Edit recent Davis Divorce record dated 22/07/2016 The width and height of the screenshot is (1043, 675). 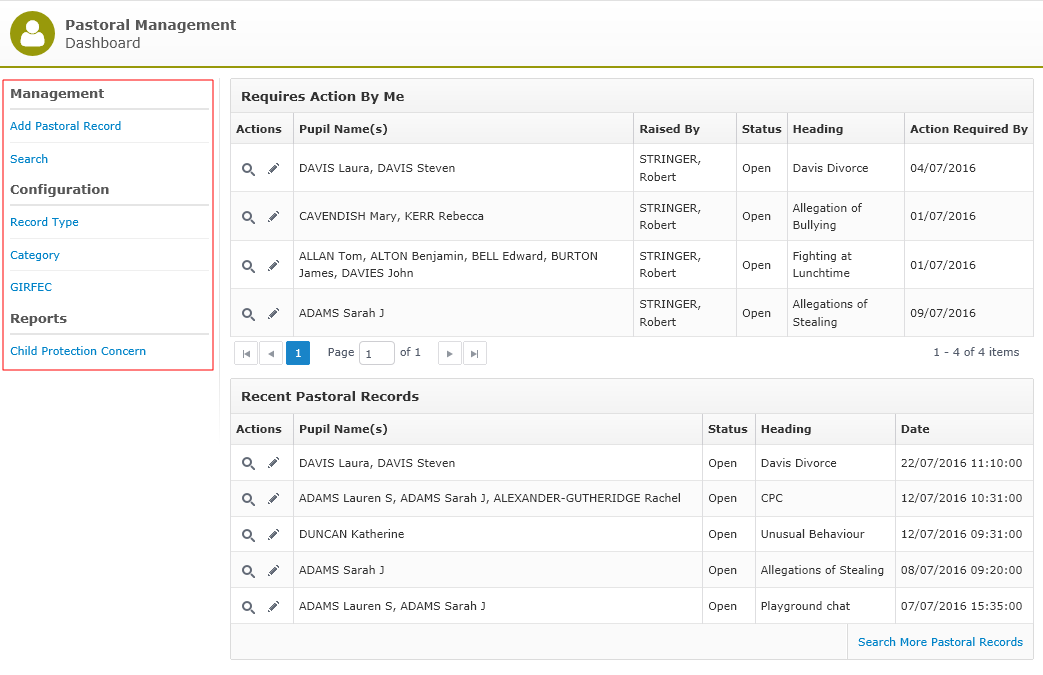click(273, 464)
